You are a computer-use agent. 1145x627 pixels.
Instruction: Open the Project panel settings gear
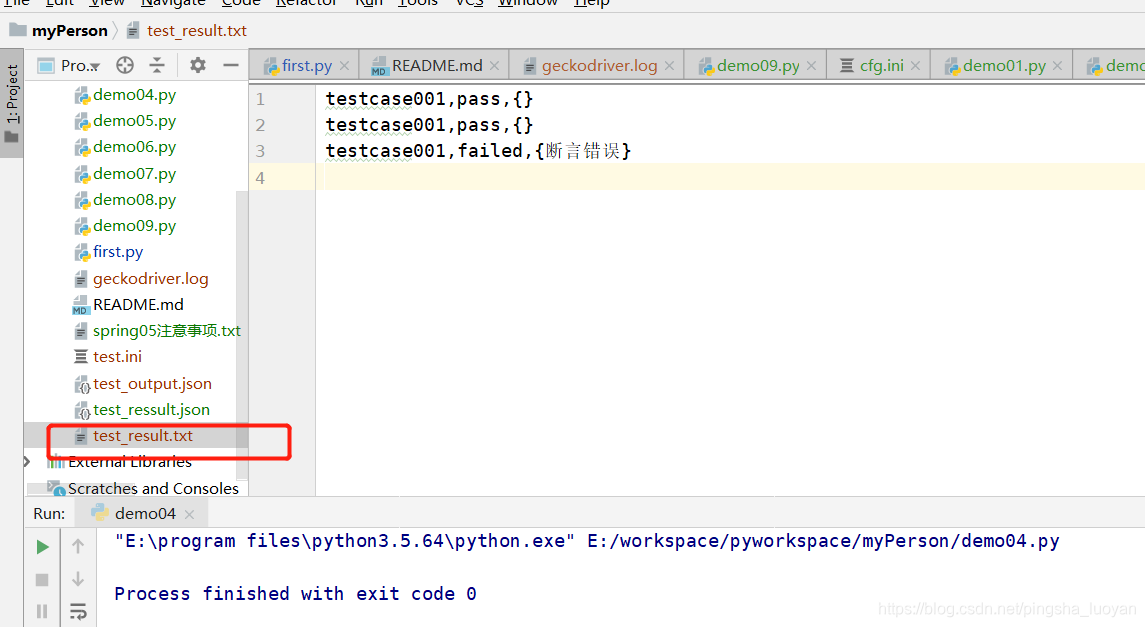[x=197, y=65]
